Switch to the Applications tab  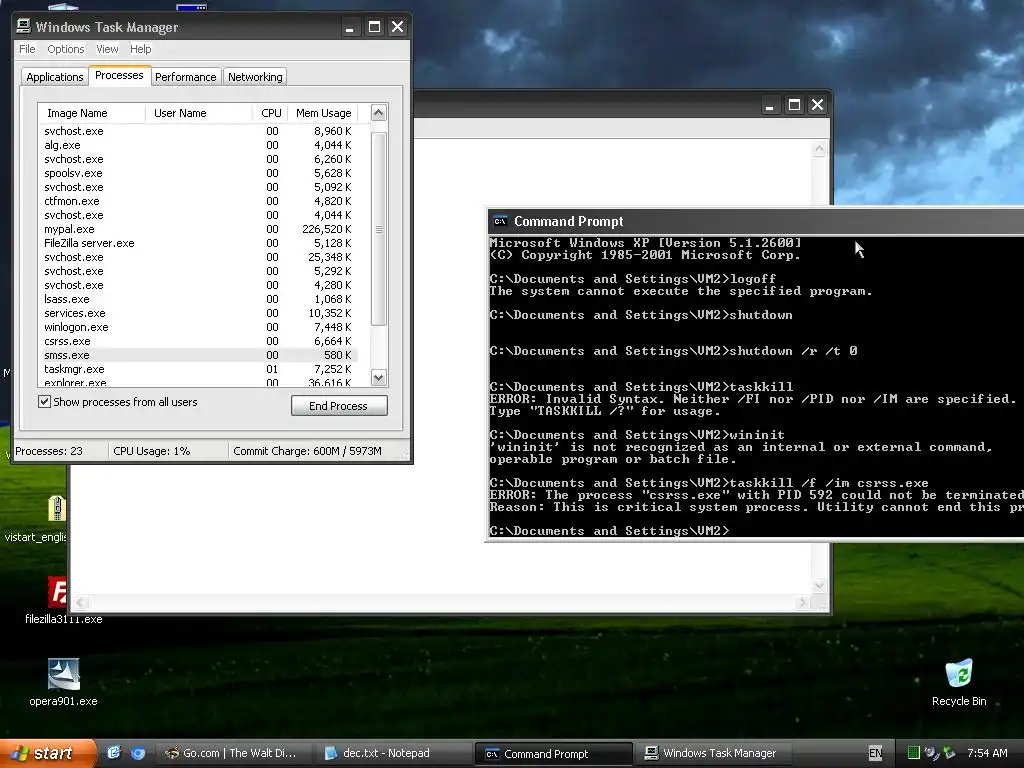pos(55,77)
